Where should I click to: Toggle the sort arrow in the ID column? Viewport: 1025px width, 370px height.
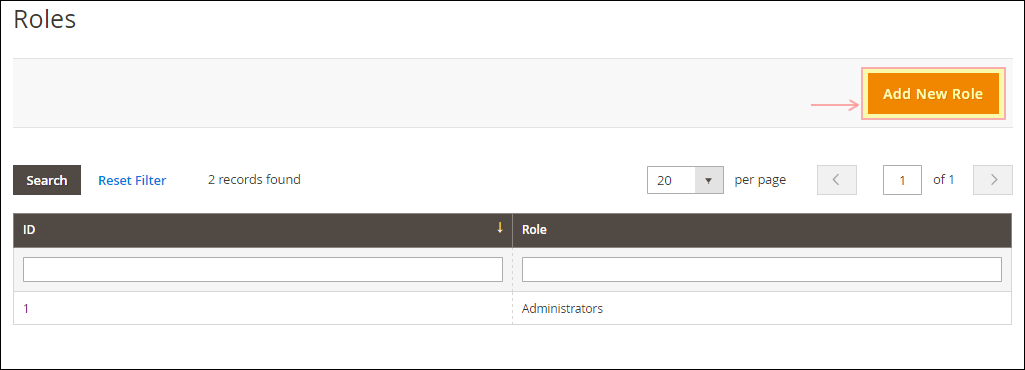click(500, 227)
